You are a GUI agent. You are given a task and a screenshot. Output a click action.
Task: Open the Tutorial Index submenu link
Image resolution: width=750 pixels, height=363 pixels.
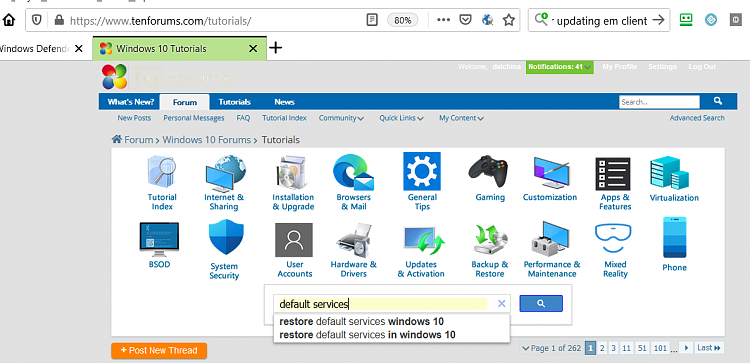[284, 118]
